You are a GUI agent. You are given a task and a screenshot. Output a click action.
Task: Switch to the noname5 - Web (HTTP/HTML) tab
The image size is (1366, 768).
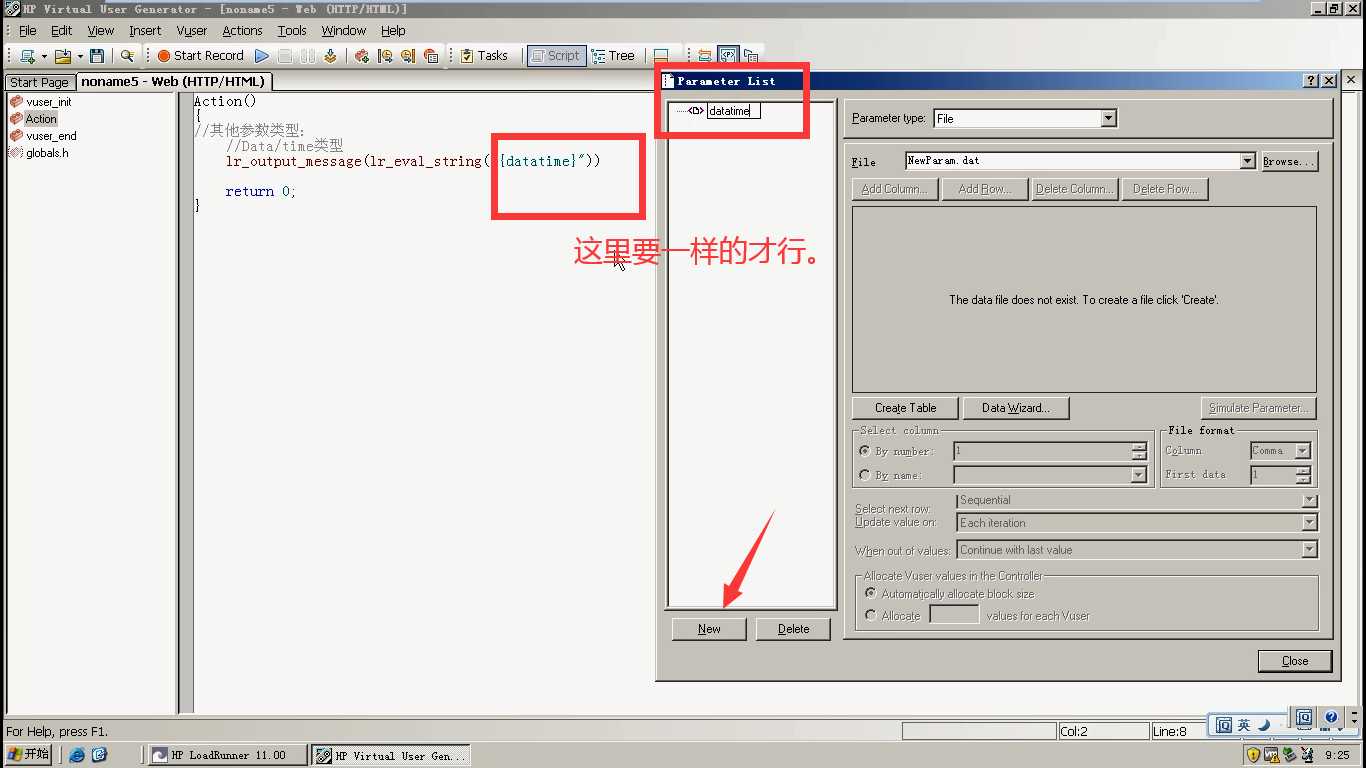click(173, 82)
